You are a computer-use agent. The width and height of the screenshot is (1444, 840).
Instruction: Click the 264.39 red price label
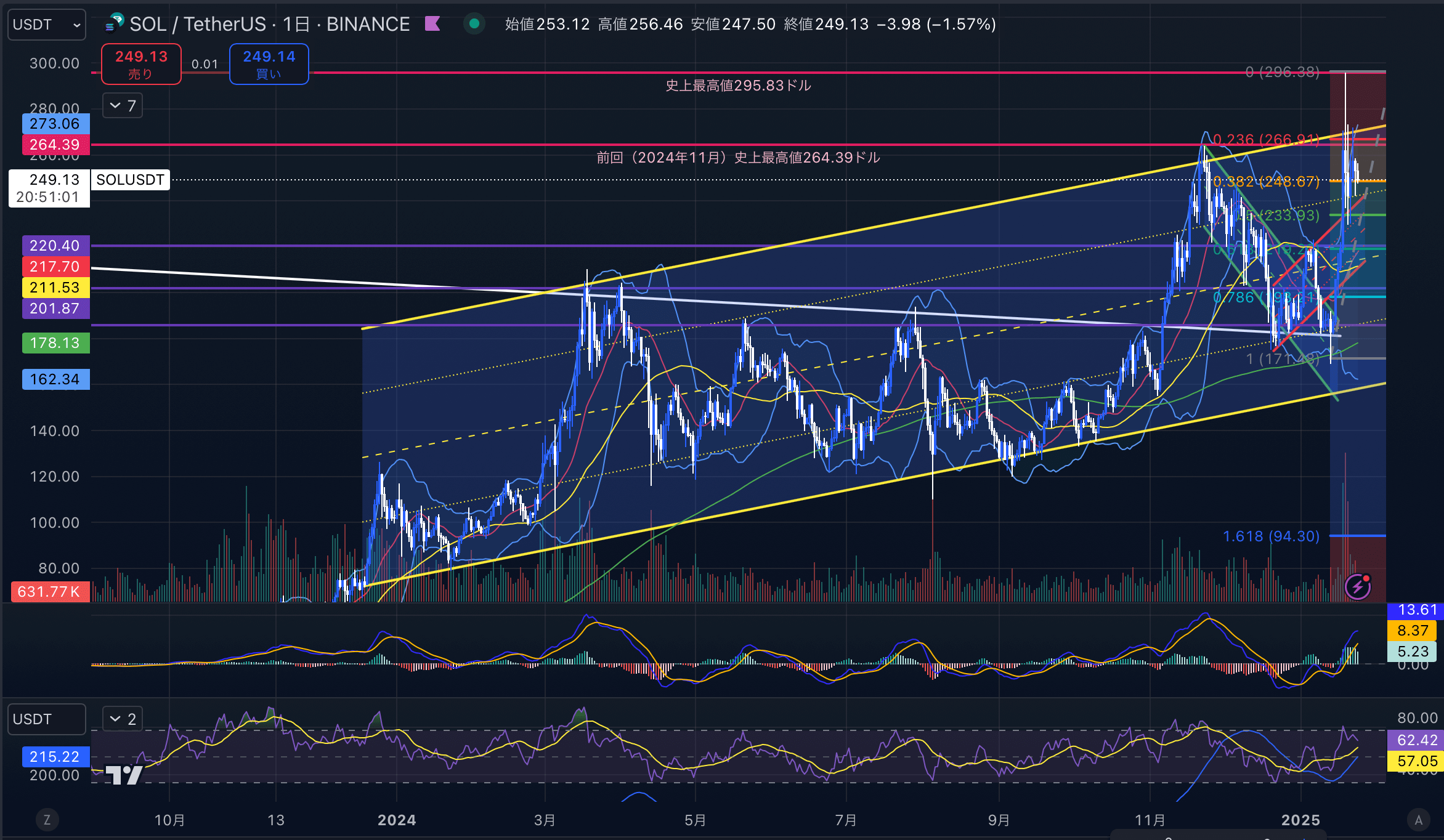click(x=55, y=145)
